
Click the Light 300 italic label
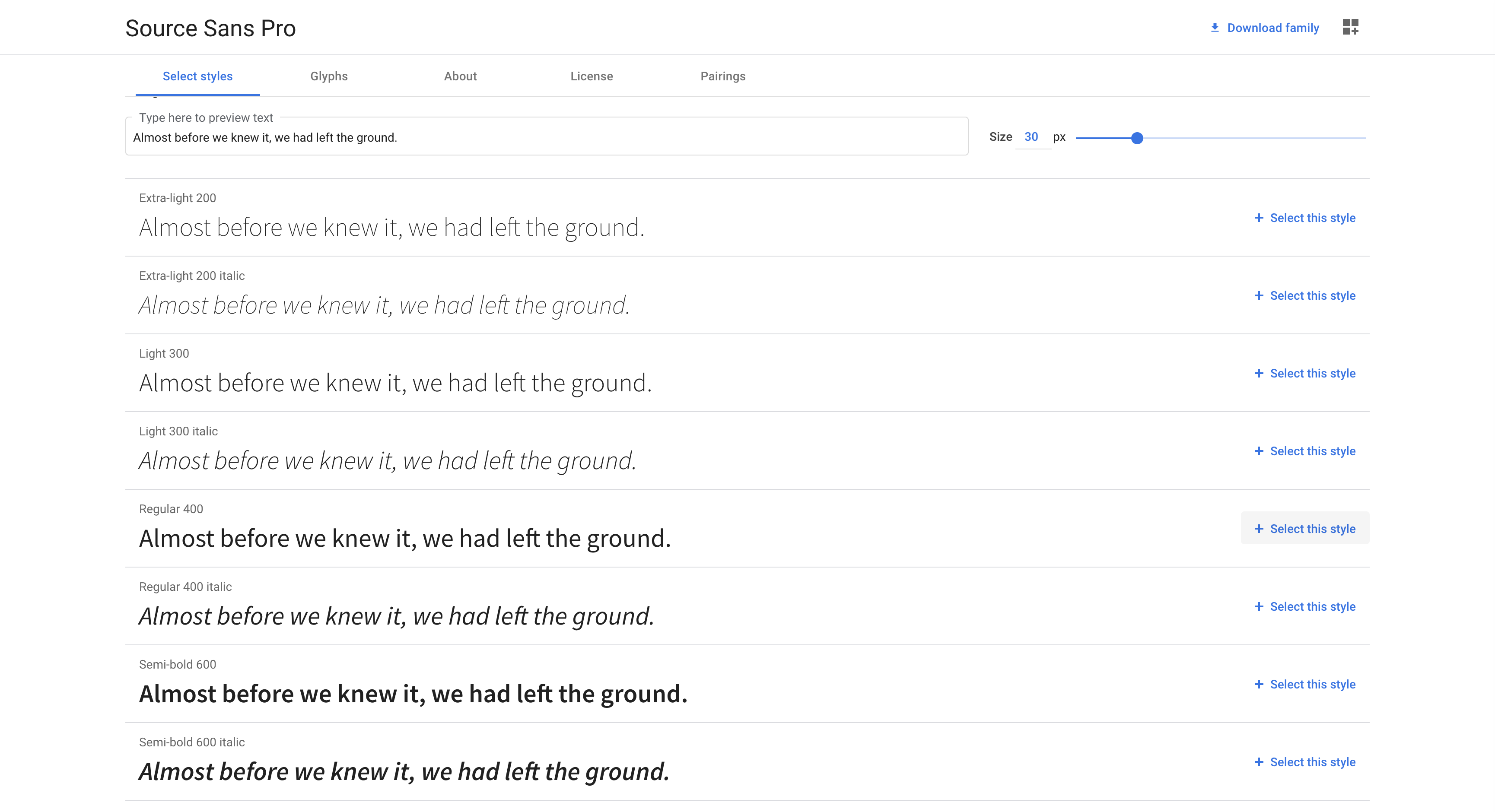pyautogui.click(x=178, y=431)
